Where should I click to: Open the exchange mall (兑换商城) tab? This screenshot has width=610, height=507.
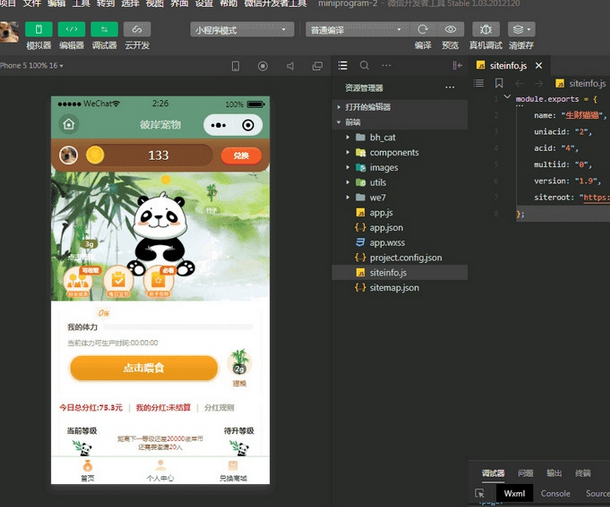pyautogui.click(x=233, y=470)
